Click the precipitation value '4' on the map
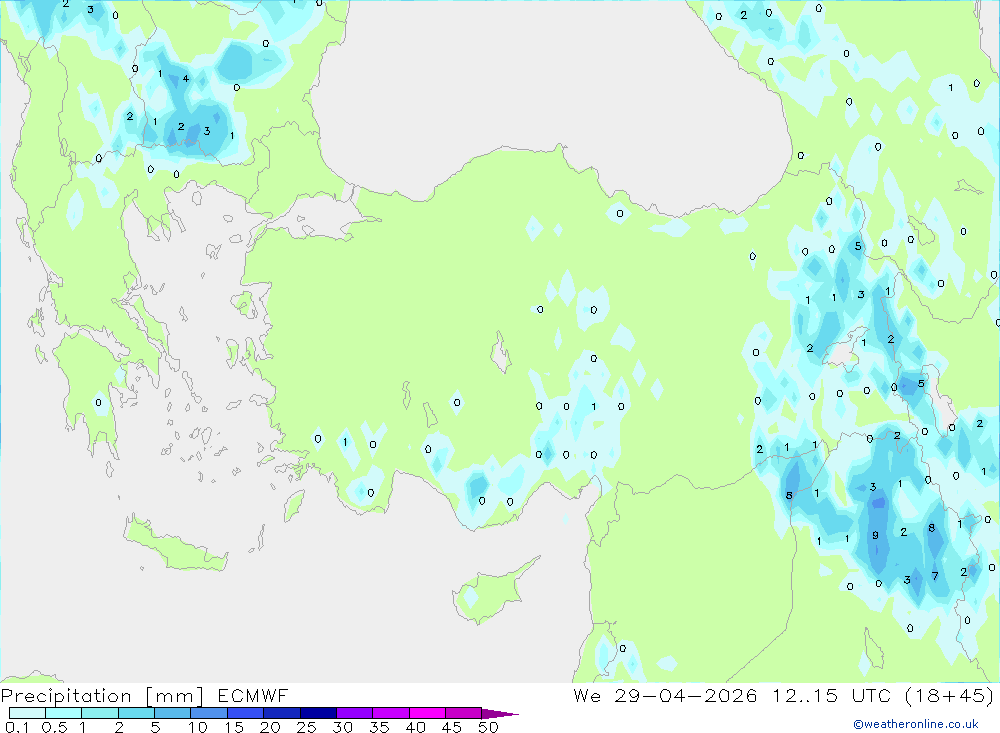 coord(186,78)
